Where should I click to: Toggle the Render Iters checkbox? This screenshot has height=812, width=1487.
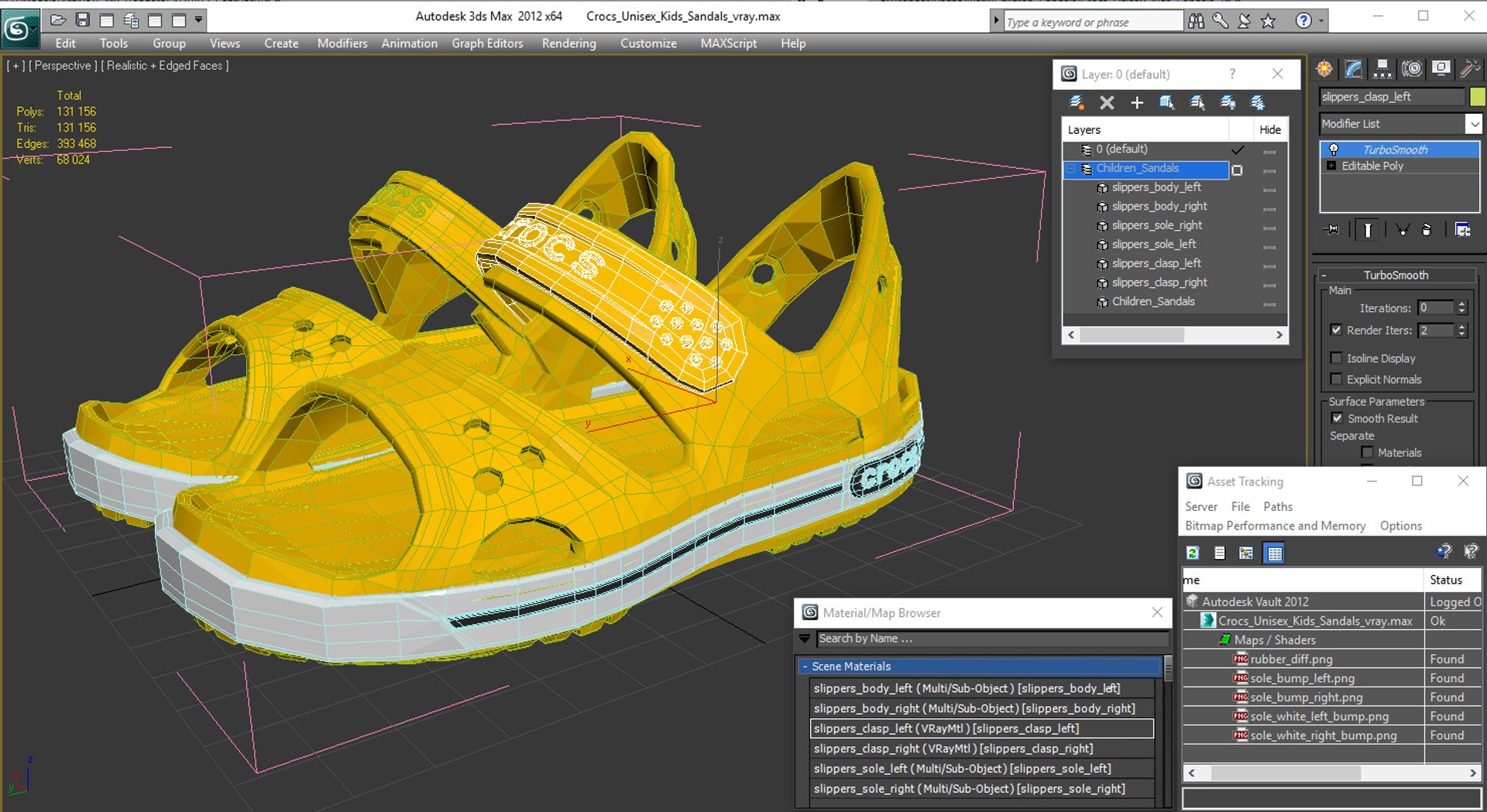tap(1336, 330)
